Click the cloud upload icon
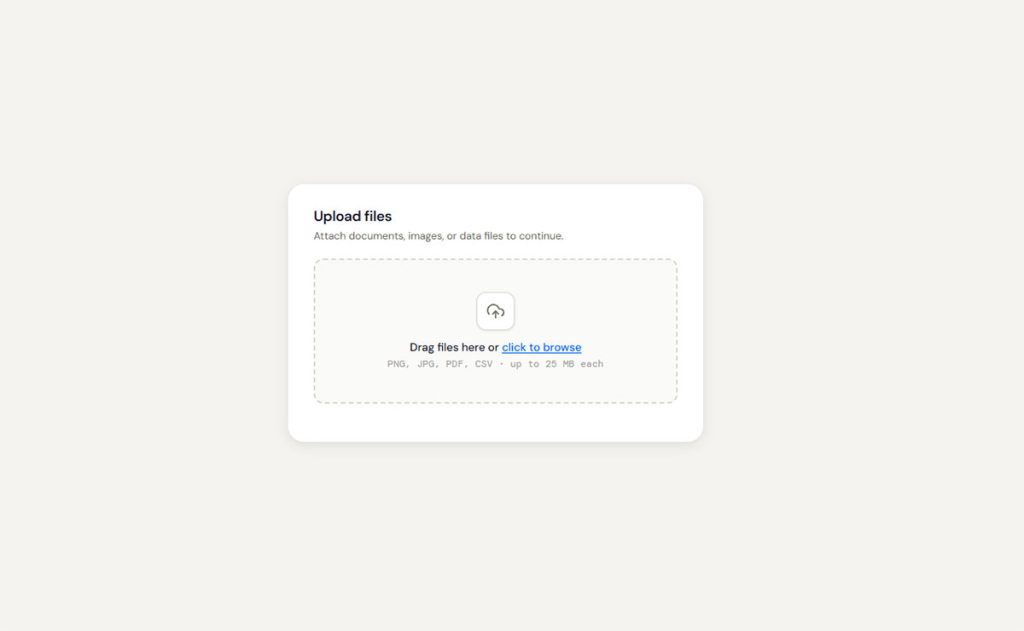The height and width of the screenshot is (631, 1024). click(495, 312)
